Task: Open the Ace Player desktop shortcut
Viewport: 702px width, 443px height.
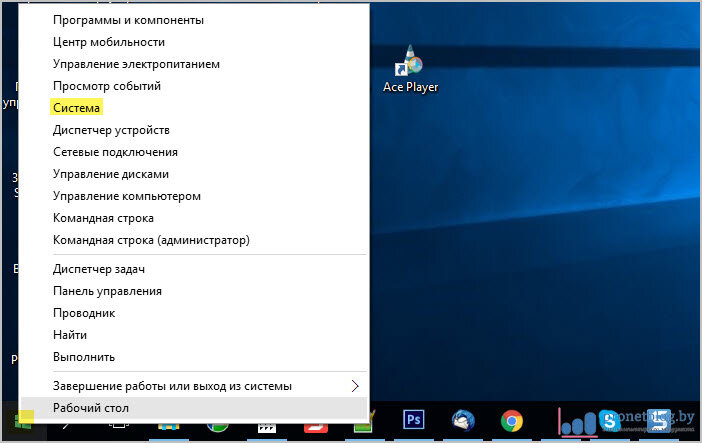Action: (x=410, y=69)
